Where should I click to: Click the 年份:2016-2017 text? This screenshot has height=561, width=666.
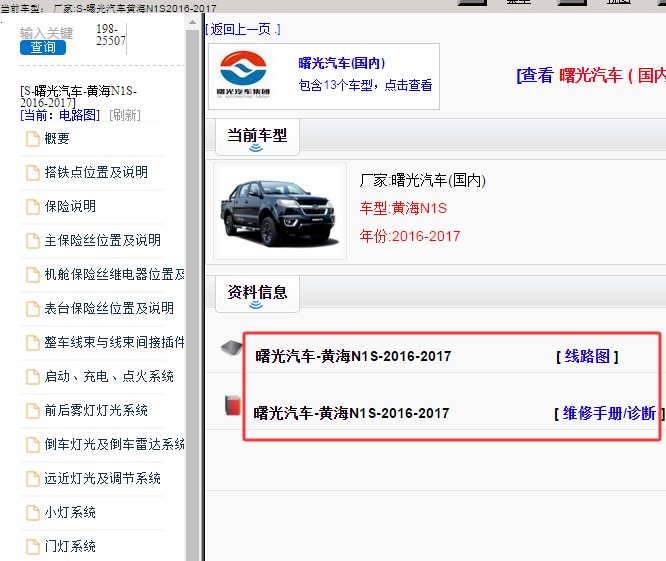point(410,236)
